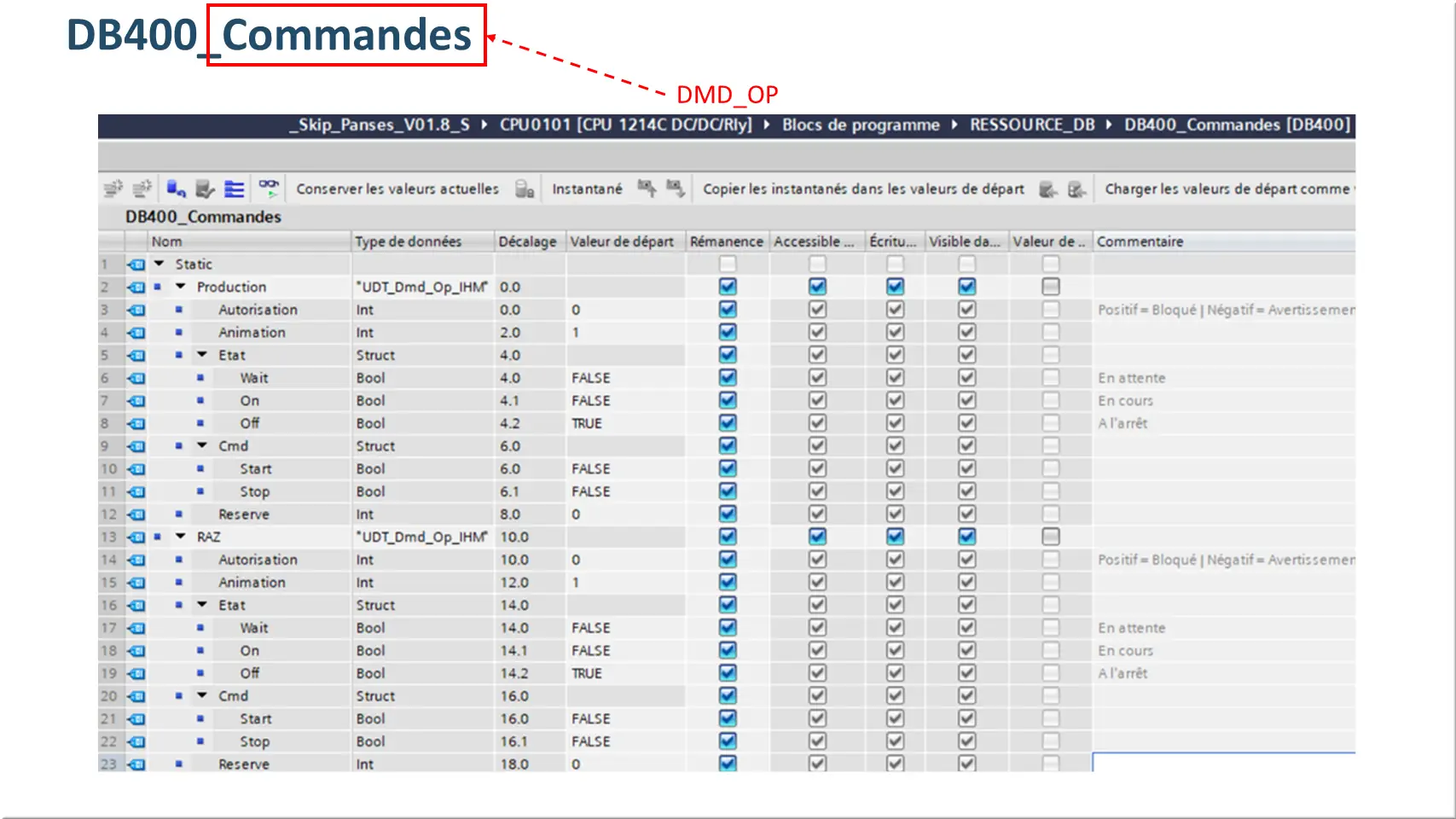The image size is (1456, 819).
Task: Toggle Visible checkbox for RAZ row
Action: [966, 537]
